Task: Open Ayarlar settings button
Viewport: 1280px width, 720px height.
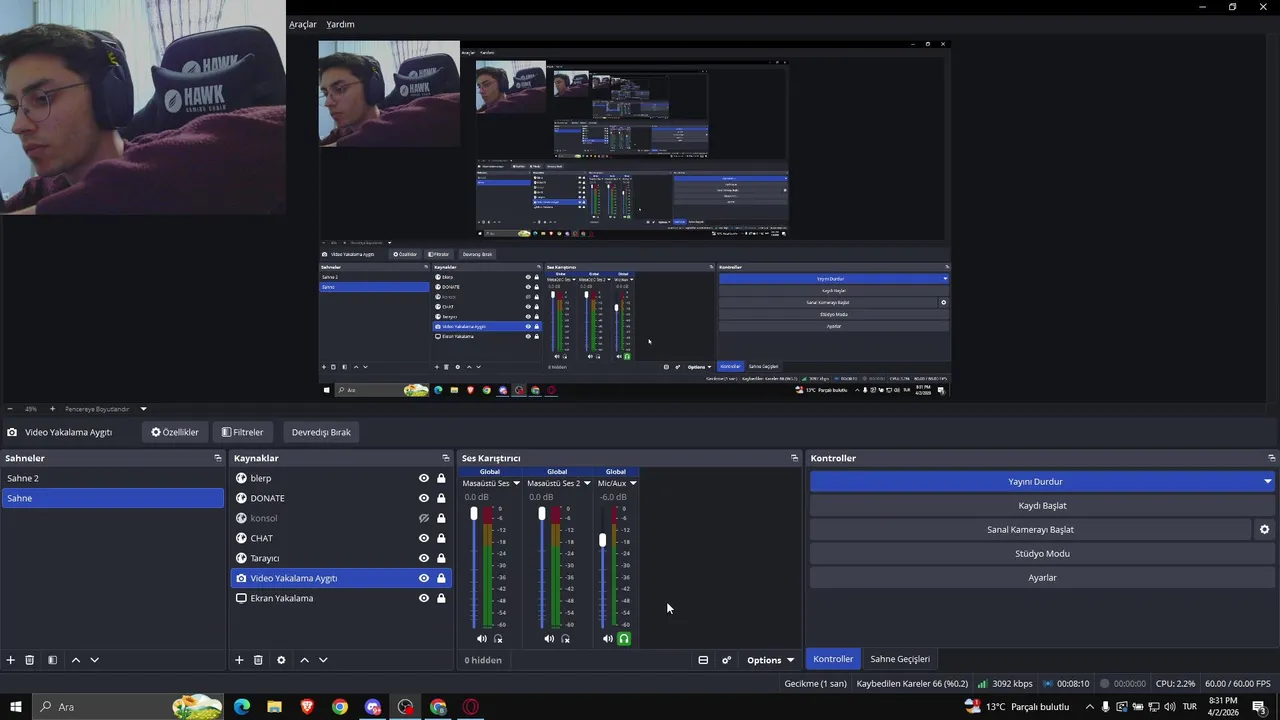Action: (1042, 577)
